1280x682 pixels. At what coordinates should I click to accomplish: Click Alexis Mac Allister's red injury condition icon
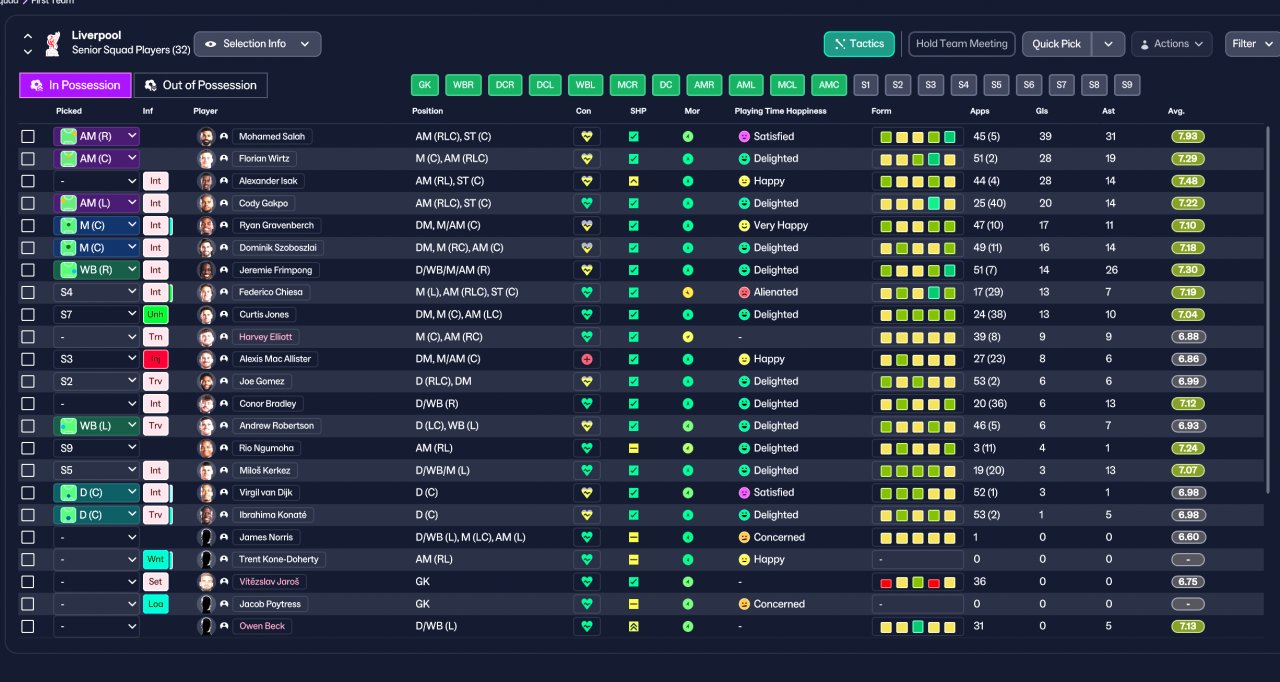(586, 359)
